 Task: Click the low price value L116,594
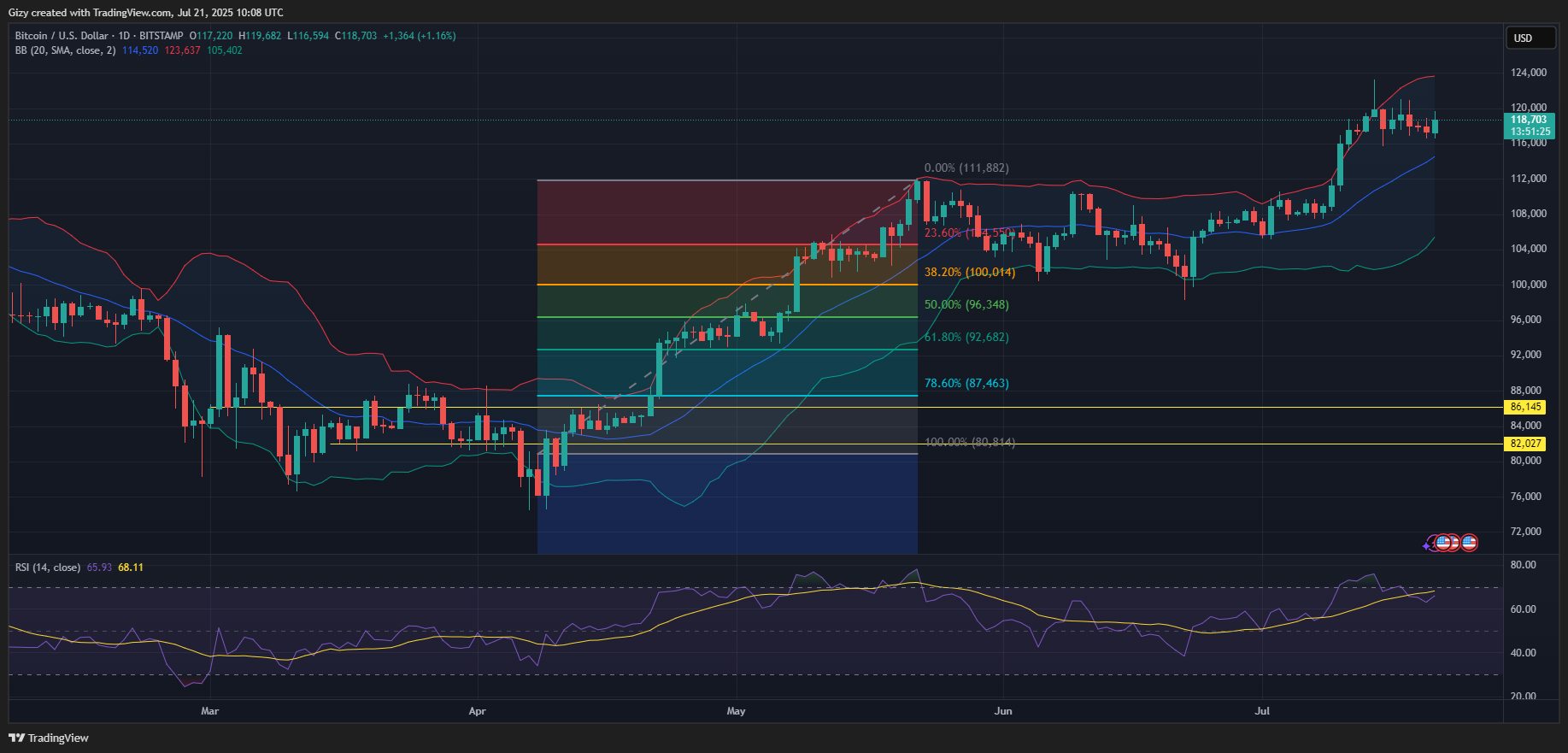[x=308, y=36]
